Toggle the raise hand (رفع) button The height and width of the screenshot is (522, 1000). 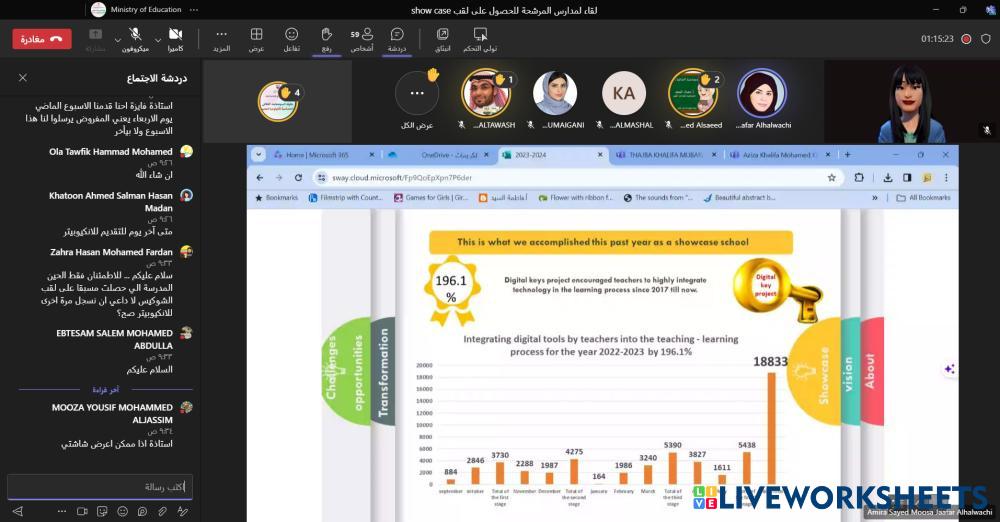point(326,39)
